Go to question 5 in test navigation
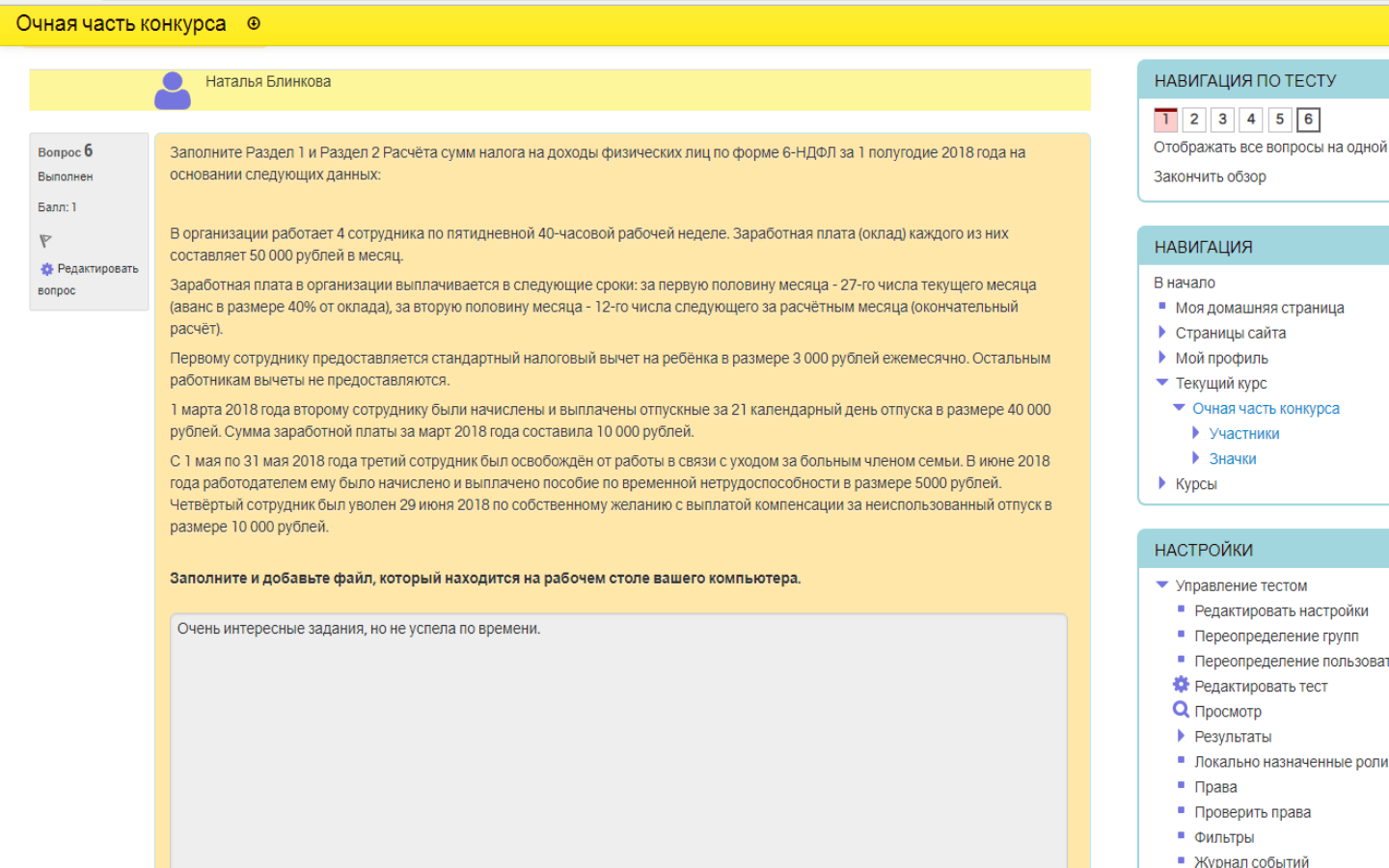The height and width of the screenshot is (868, 1389). click(1279, 119)
